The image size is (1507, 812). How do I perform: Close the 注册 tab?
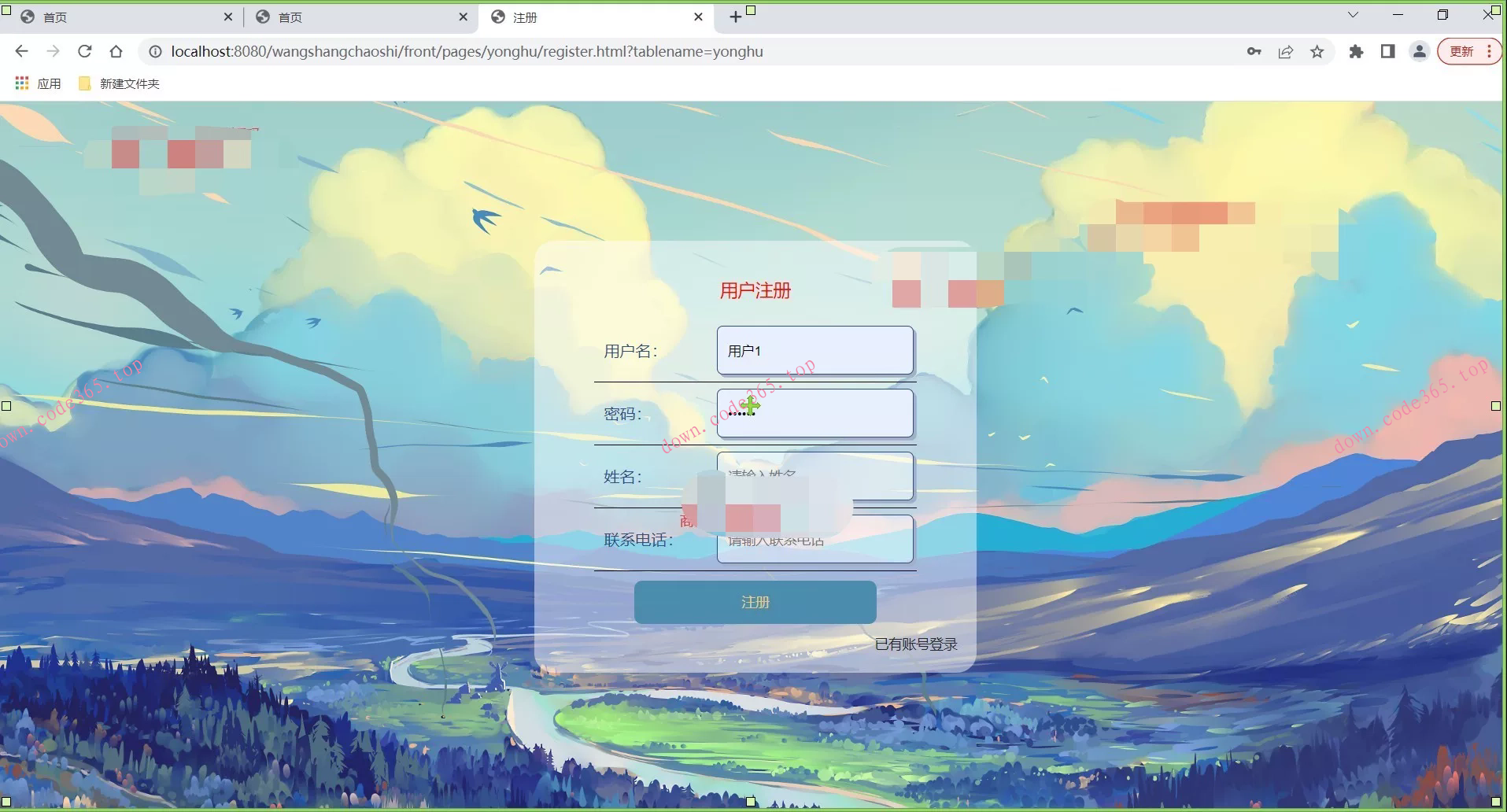click(x=698, y=17)
